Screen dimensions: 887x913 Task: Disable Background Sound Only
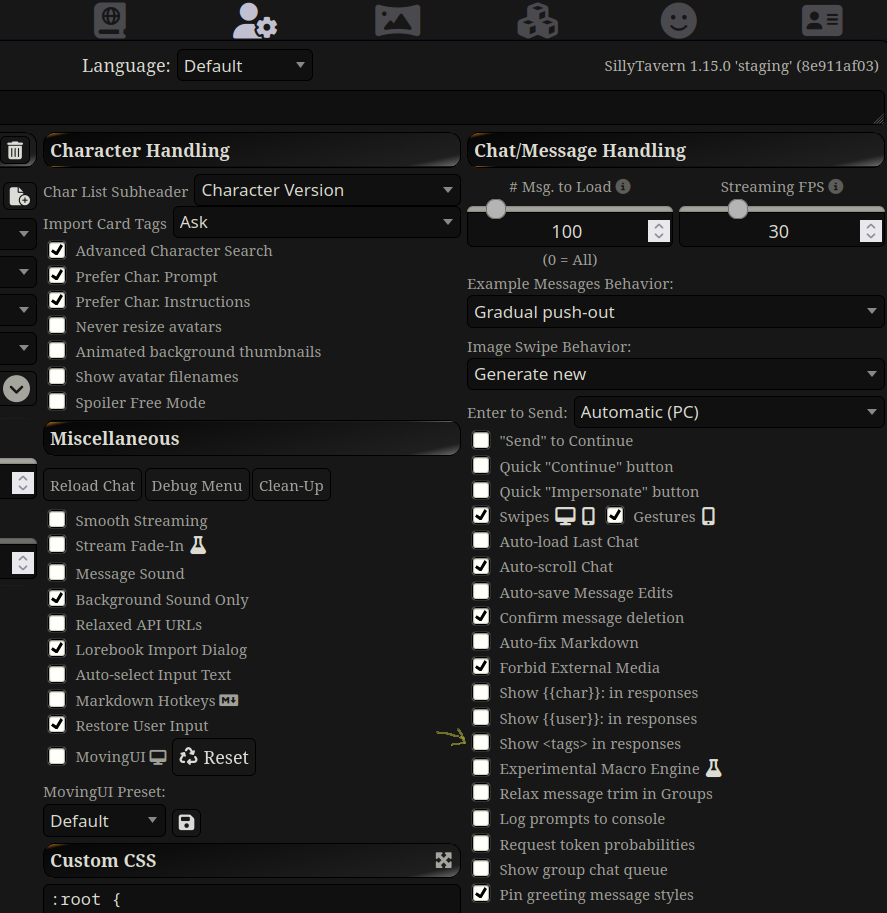(57, 598)
